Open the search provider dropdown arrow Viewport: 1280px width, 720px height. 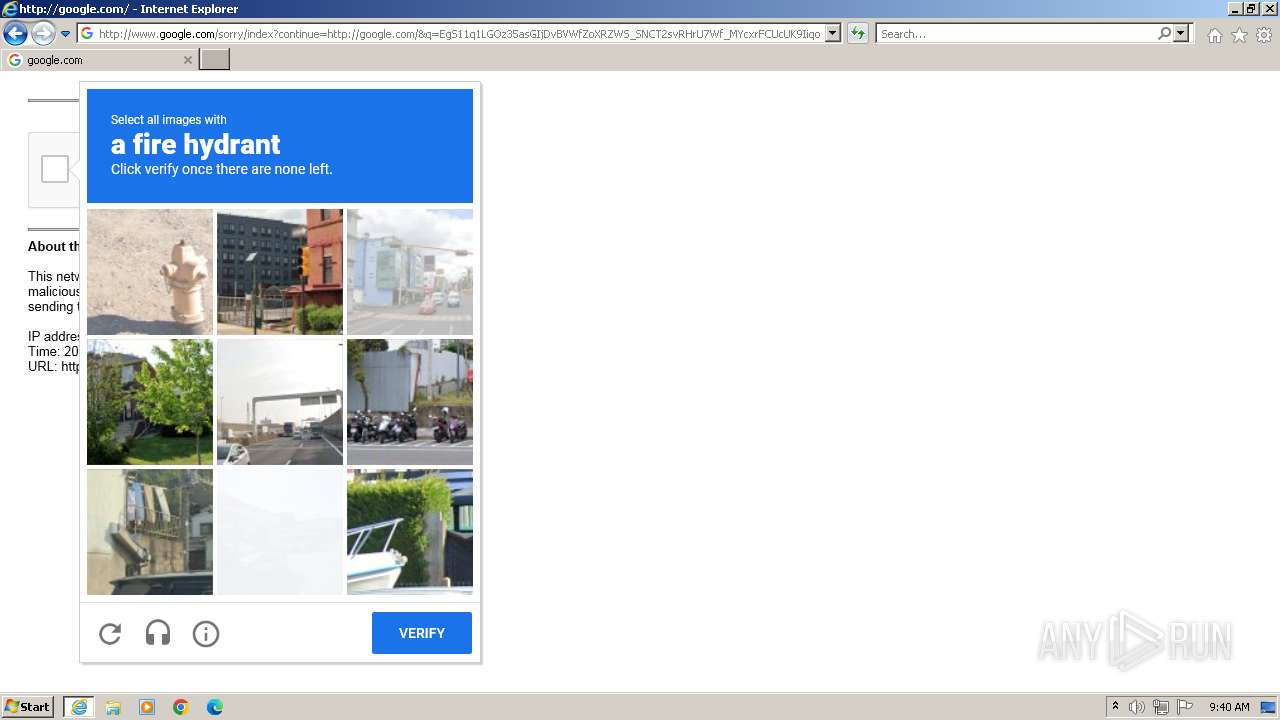[x=1181, y=34]
